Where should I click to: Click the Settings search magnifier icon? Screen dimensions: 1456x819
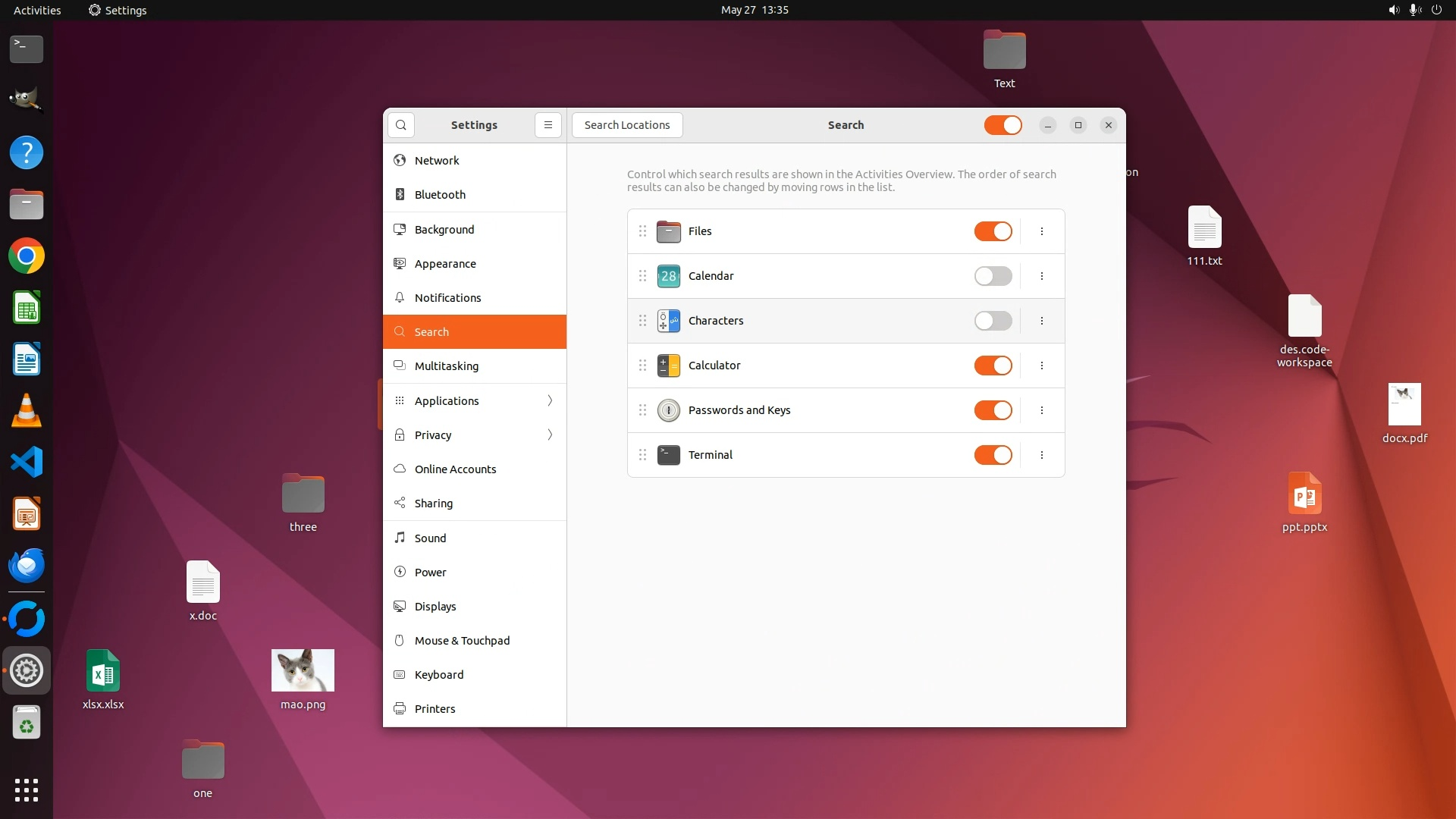tap(401, 125)
